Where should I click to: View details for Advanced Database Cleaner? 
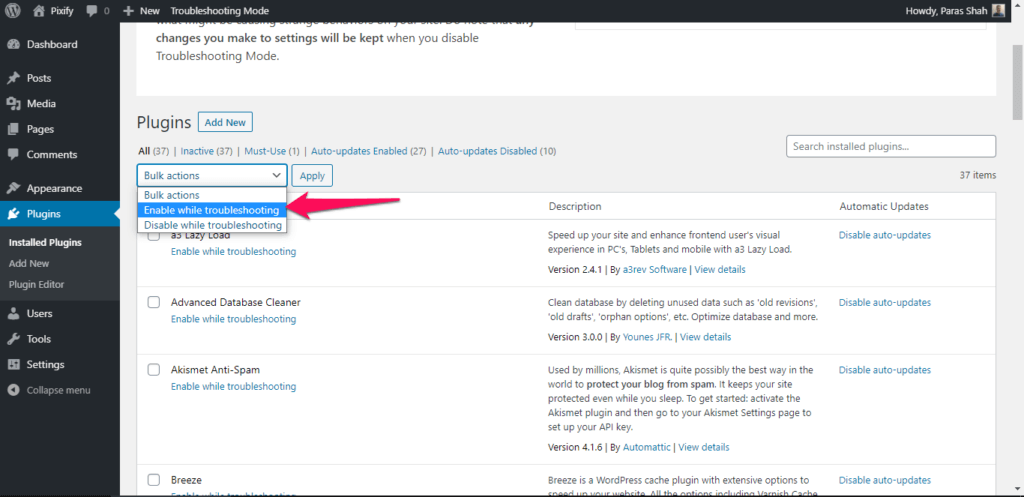[706, 337]
